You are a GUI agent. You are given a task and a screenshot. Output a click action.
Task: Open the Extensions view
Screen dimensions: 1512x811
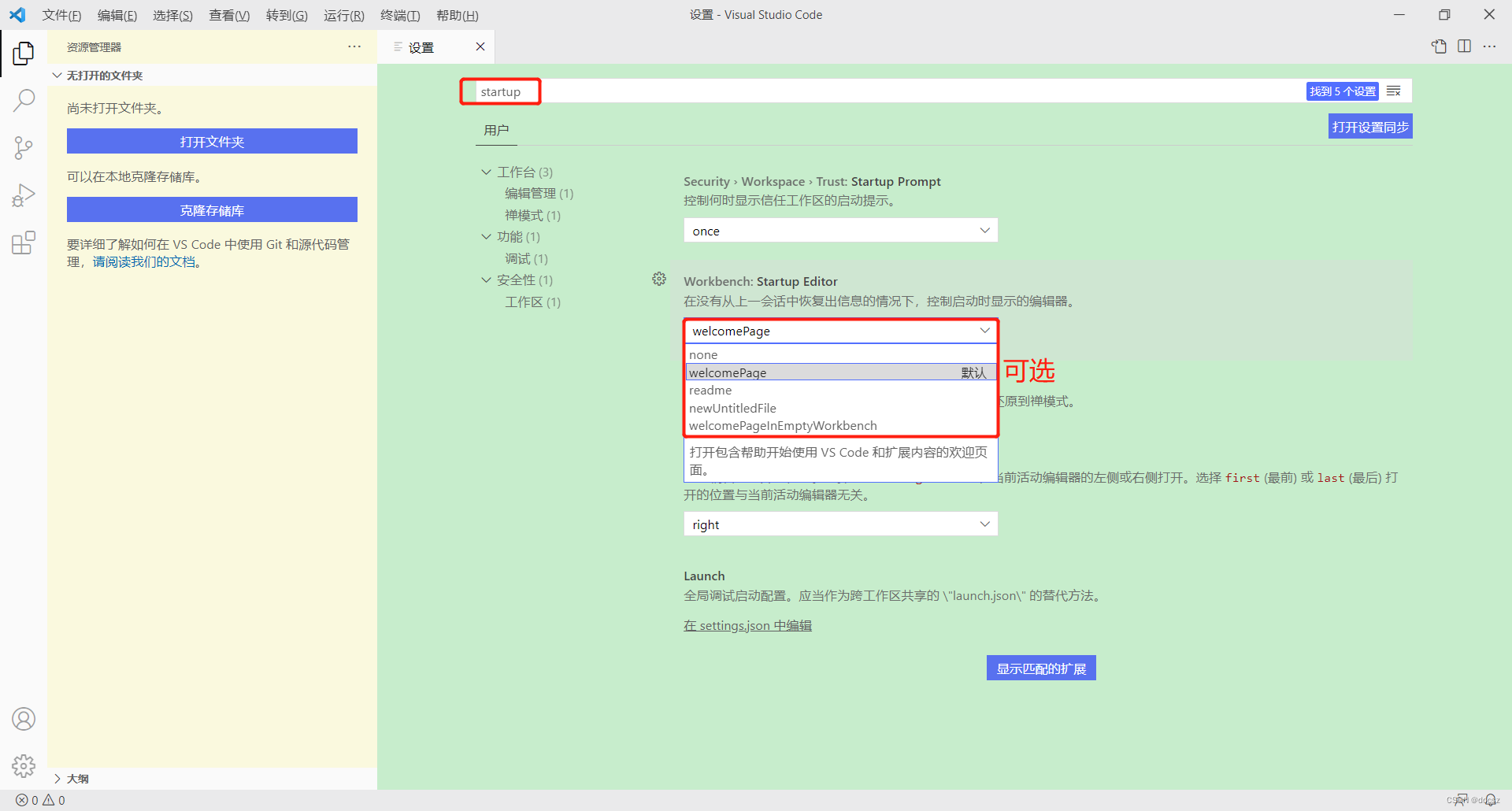[24, 243]
